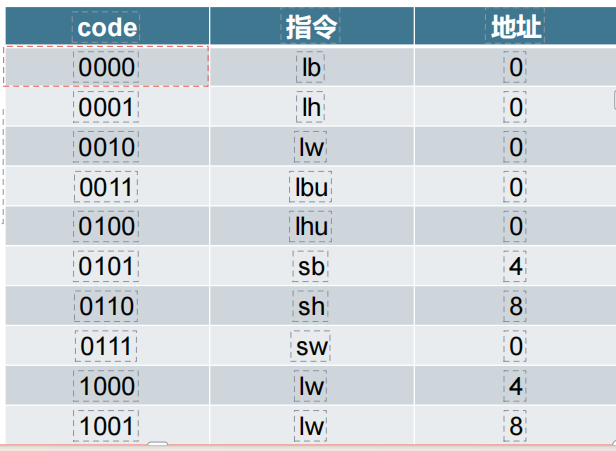Click the code cell 0001

pyautogui.click(x=106, y=107)
